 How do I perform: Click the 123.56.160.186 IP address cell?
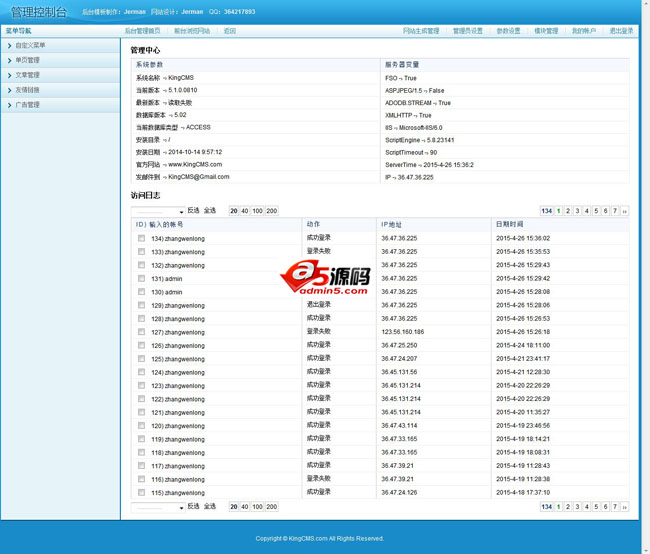tap(403, 332)
